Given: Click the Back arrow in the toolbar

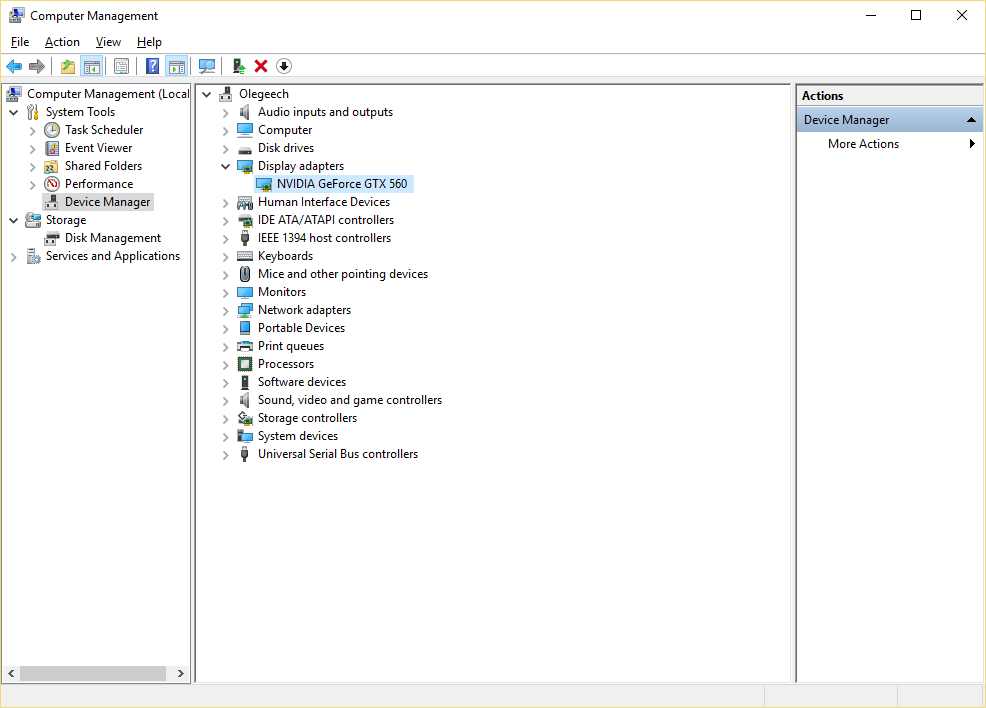Looking at the screenshot, I should click(14, 66).
